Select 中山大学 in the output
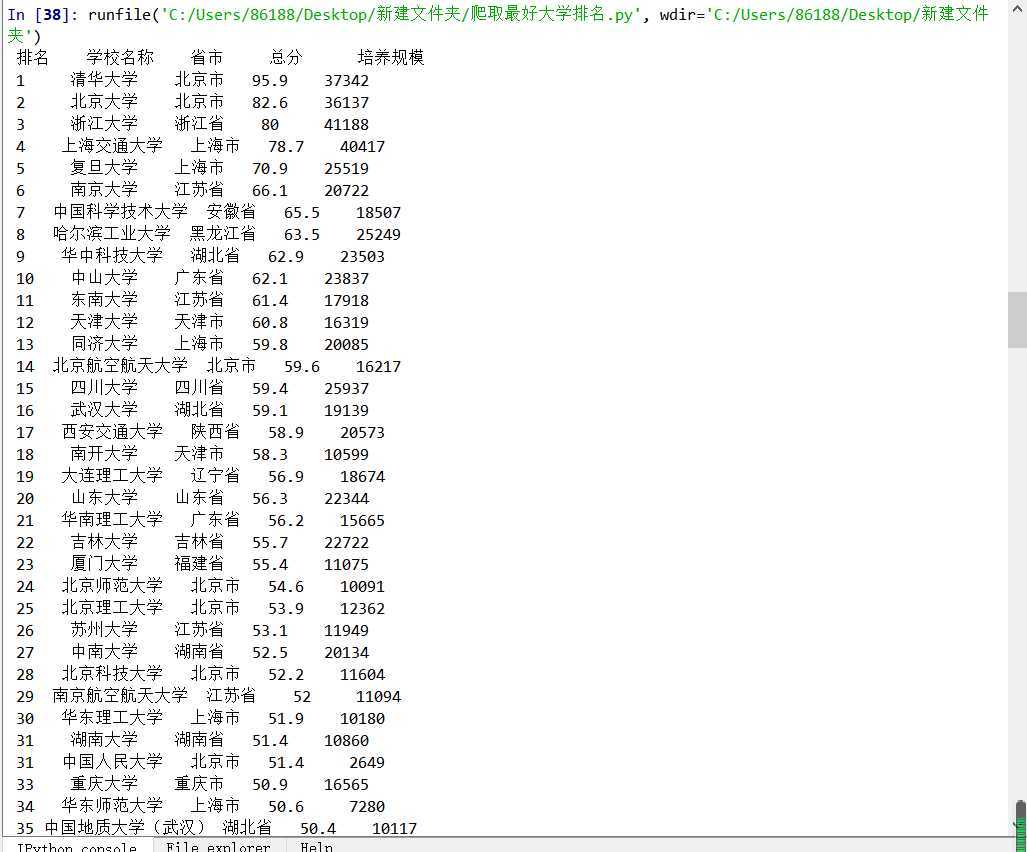 coord(104,278)
